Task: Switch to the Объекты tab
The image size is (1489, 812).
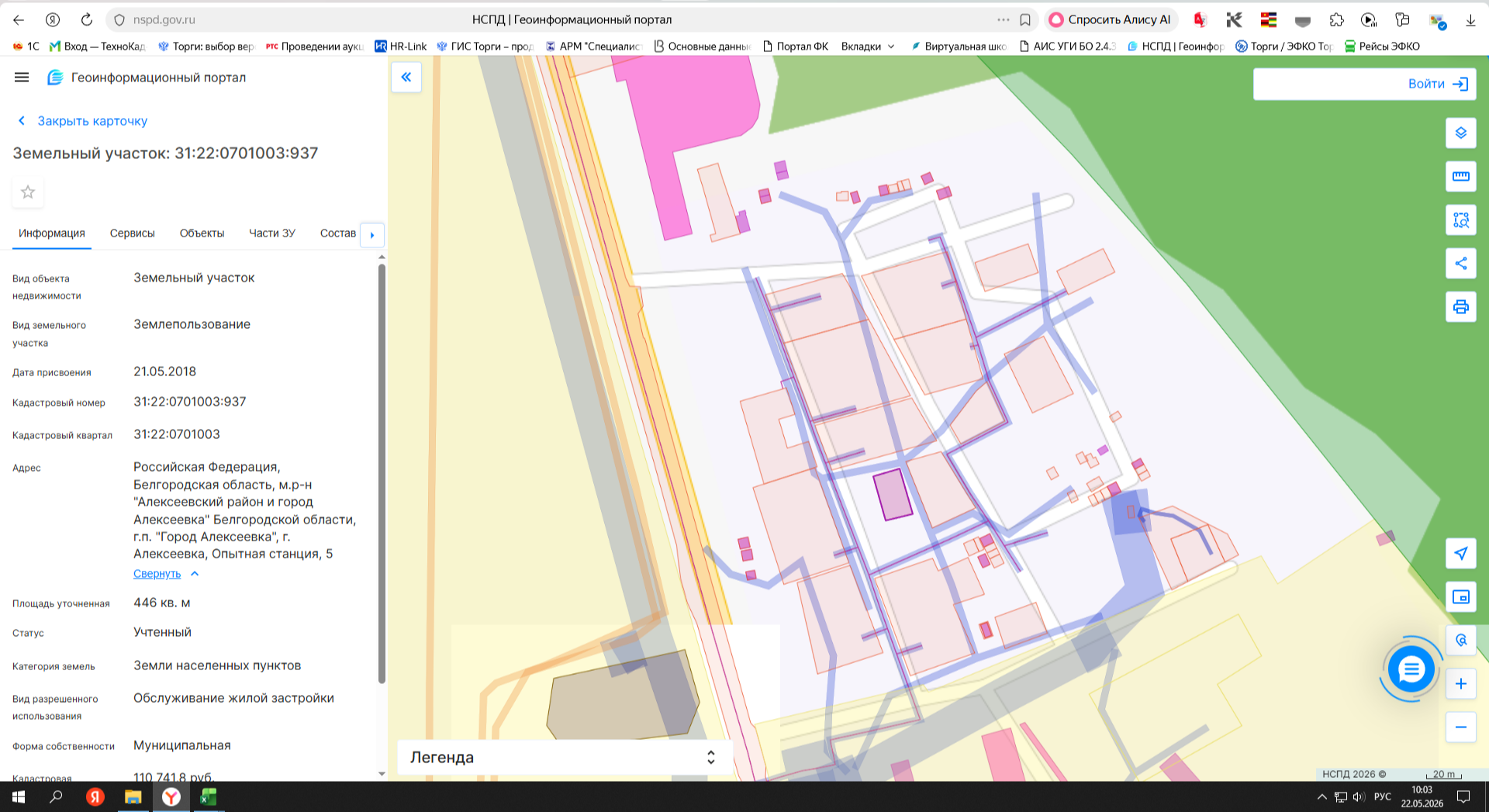Action: [202, 233]
